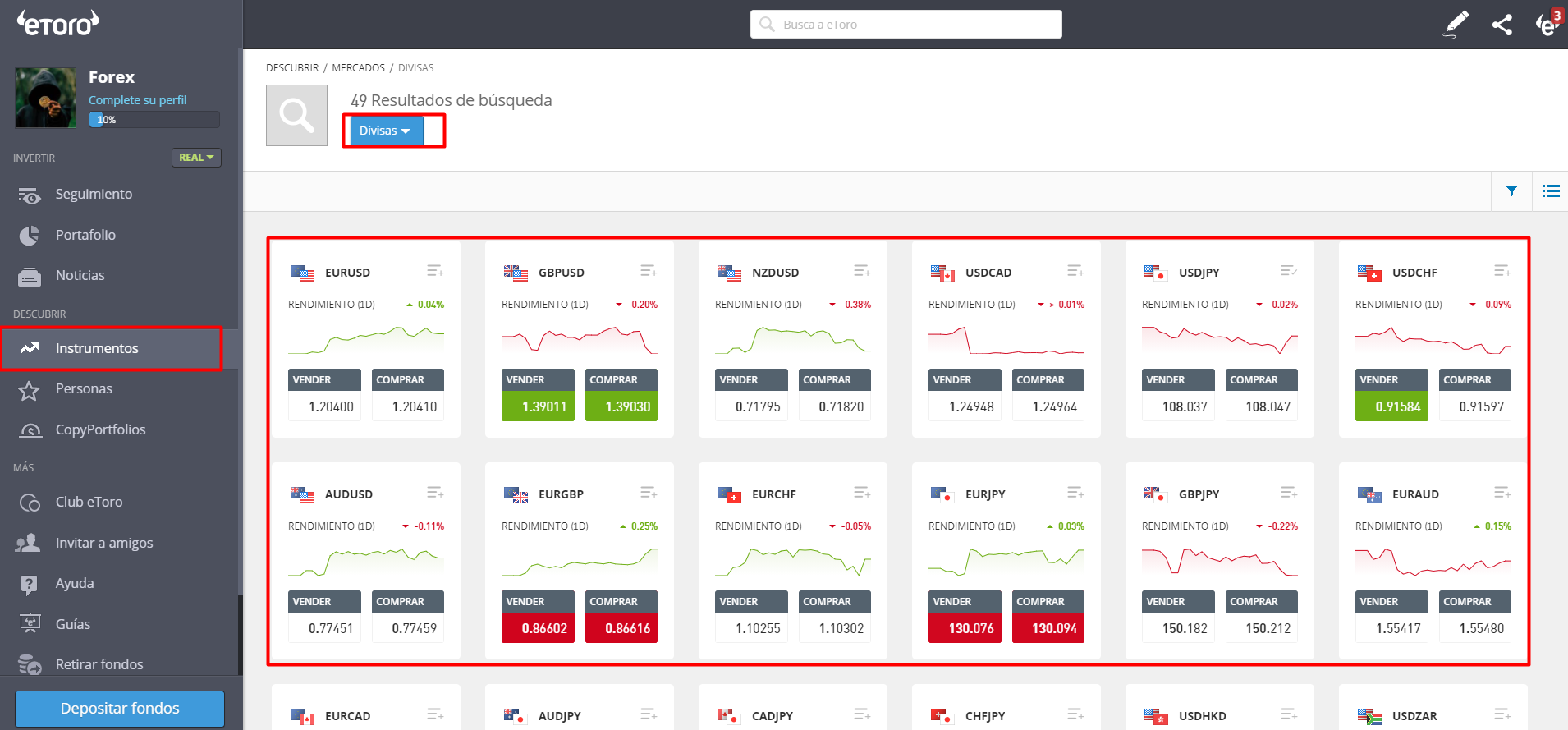
Task: Click VENDER 1.39011 on GBPUSD
Action: pos(538,395)
